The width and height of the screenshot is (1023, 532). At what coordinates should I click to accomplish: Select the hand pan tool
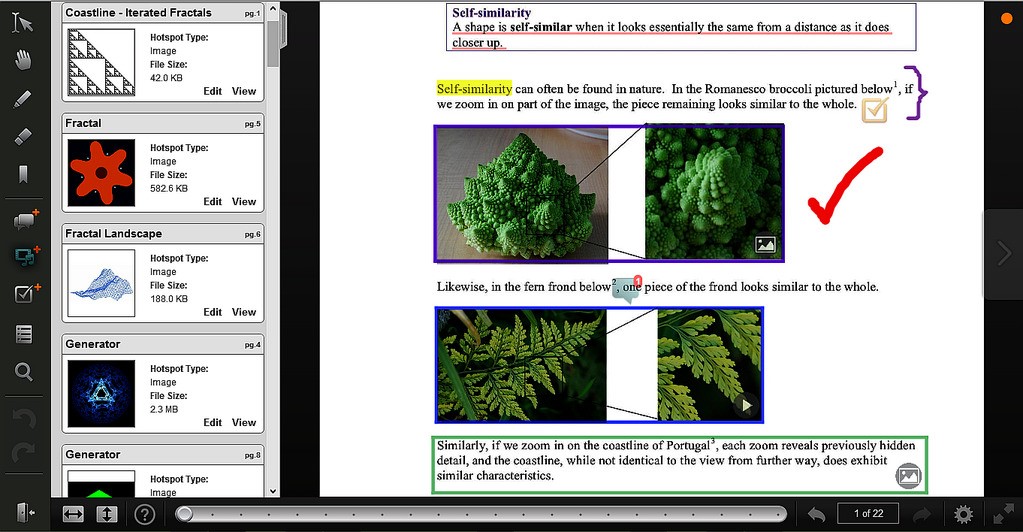pyautogui.click(x=24, y=60)
